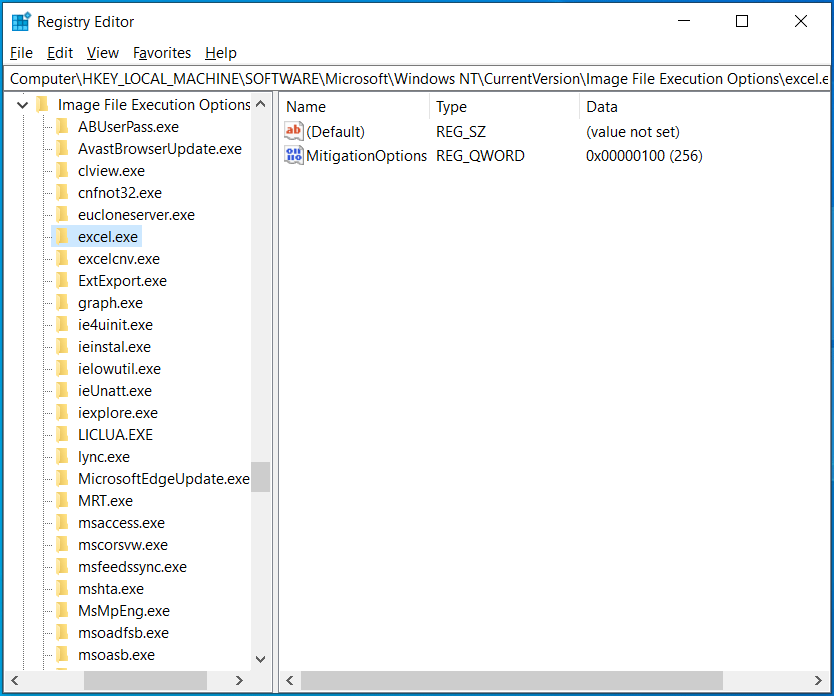Open the File menu

21,53
